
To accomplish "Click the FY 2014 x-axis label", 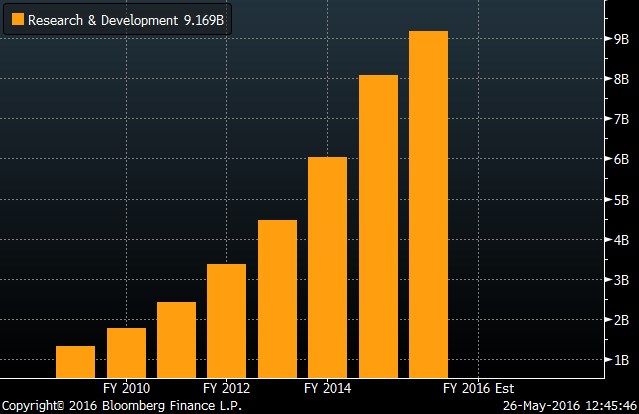I will click(327, 388).
